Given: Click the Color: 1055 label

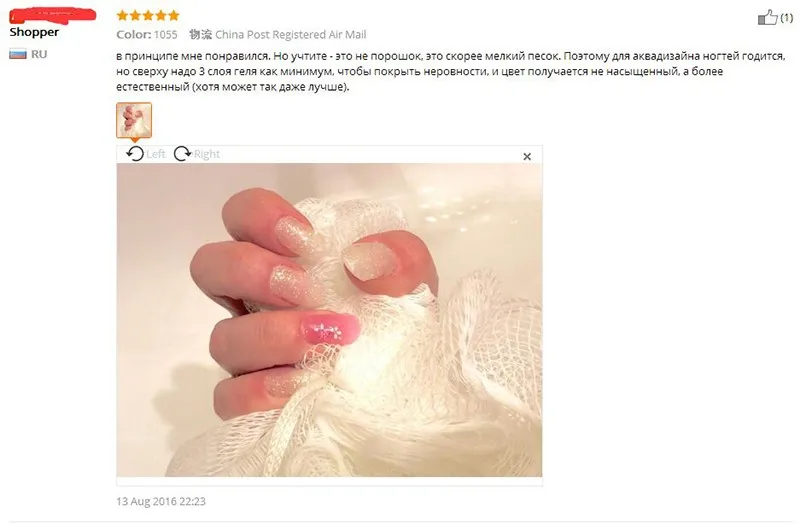Looking at the screenshot, I should [147, 35].
